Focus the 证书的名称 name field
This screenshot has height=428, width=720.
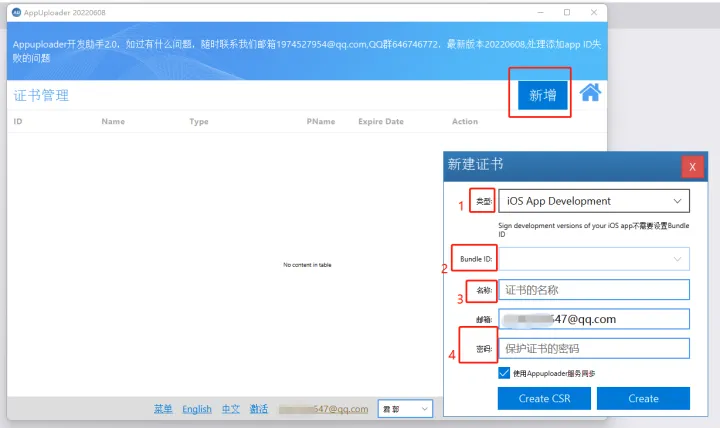(x=594, y=290)
